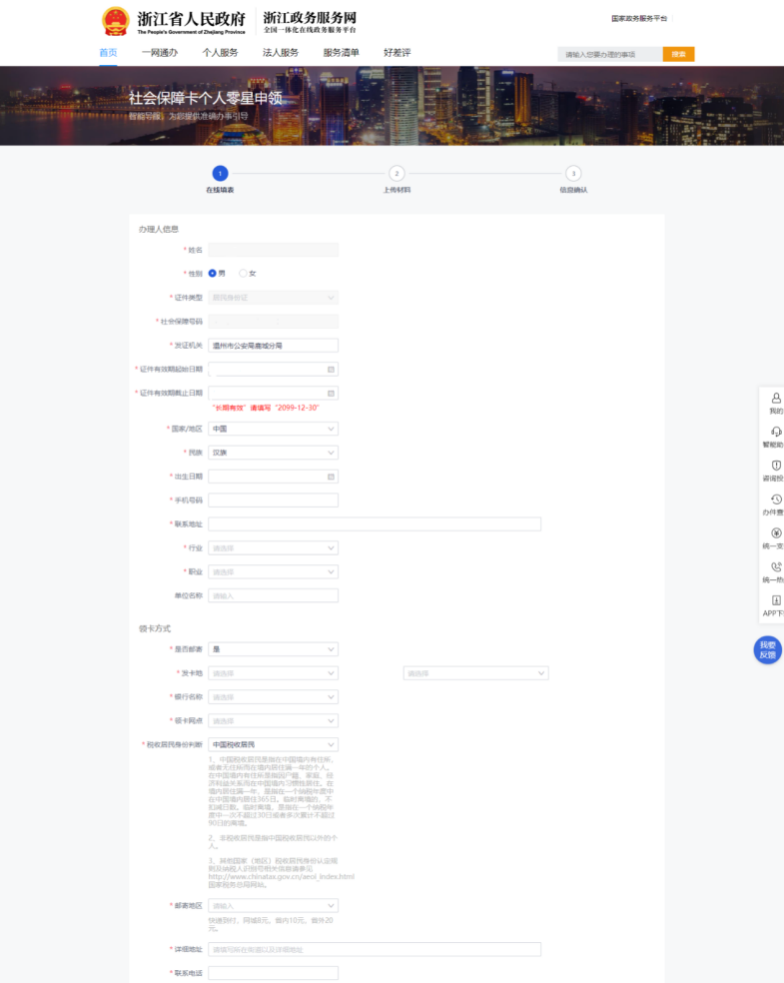
Task: Click the 联系地址 input field
Action: (374, 524)
